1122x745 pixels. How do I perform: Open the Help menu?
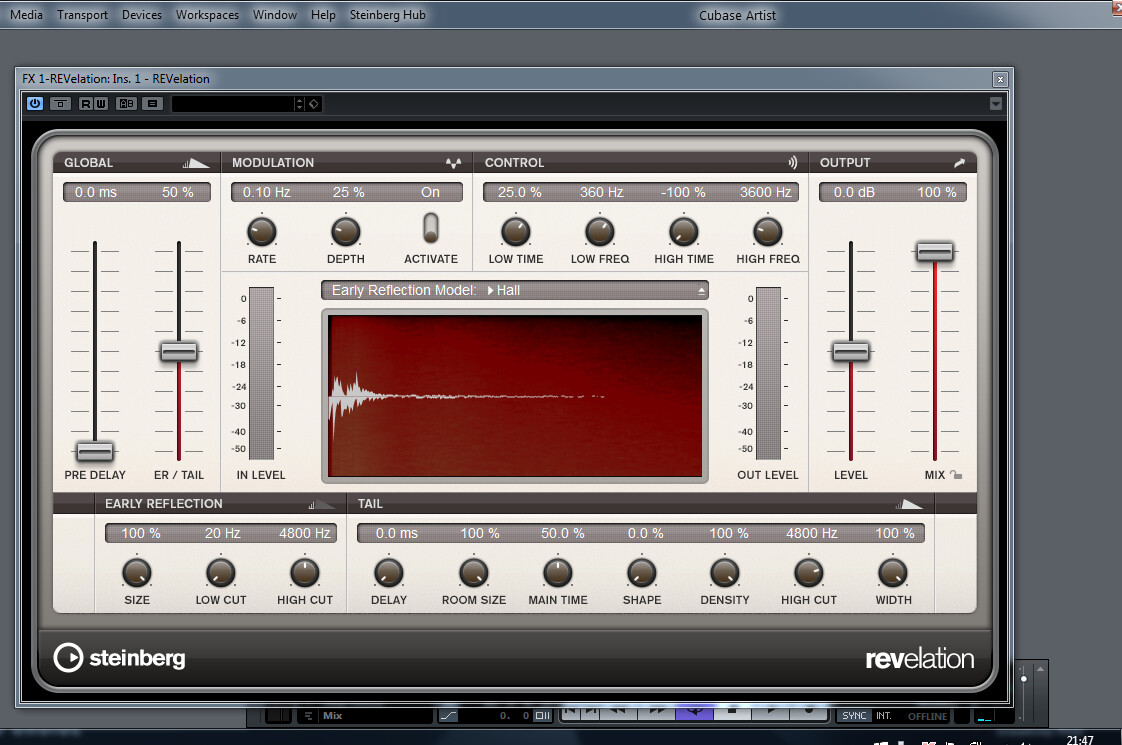[323, 14]
